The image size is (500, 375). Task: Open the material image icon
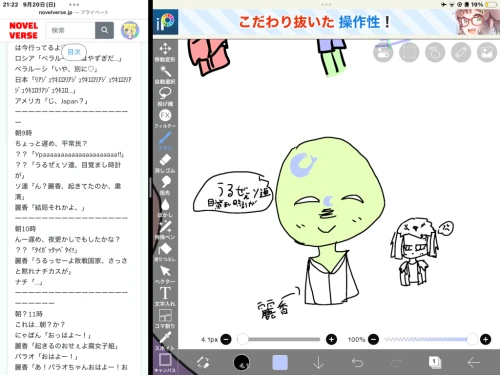(487, 52)
